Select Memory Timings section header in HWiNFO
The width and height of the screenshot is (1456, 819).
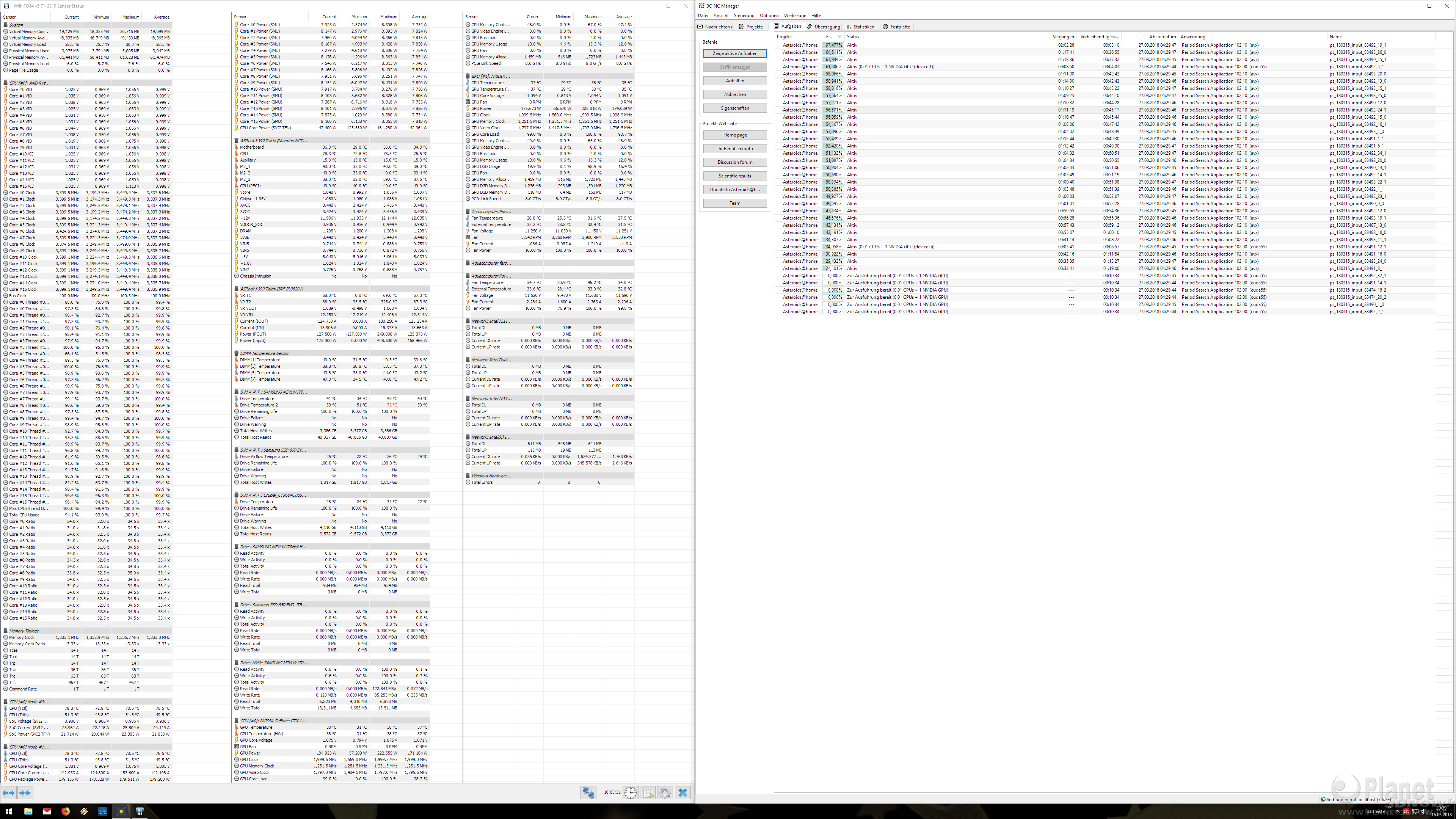tap(86, 631)
